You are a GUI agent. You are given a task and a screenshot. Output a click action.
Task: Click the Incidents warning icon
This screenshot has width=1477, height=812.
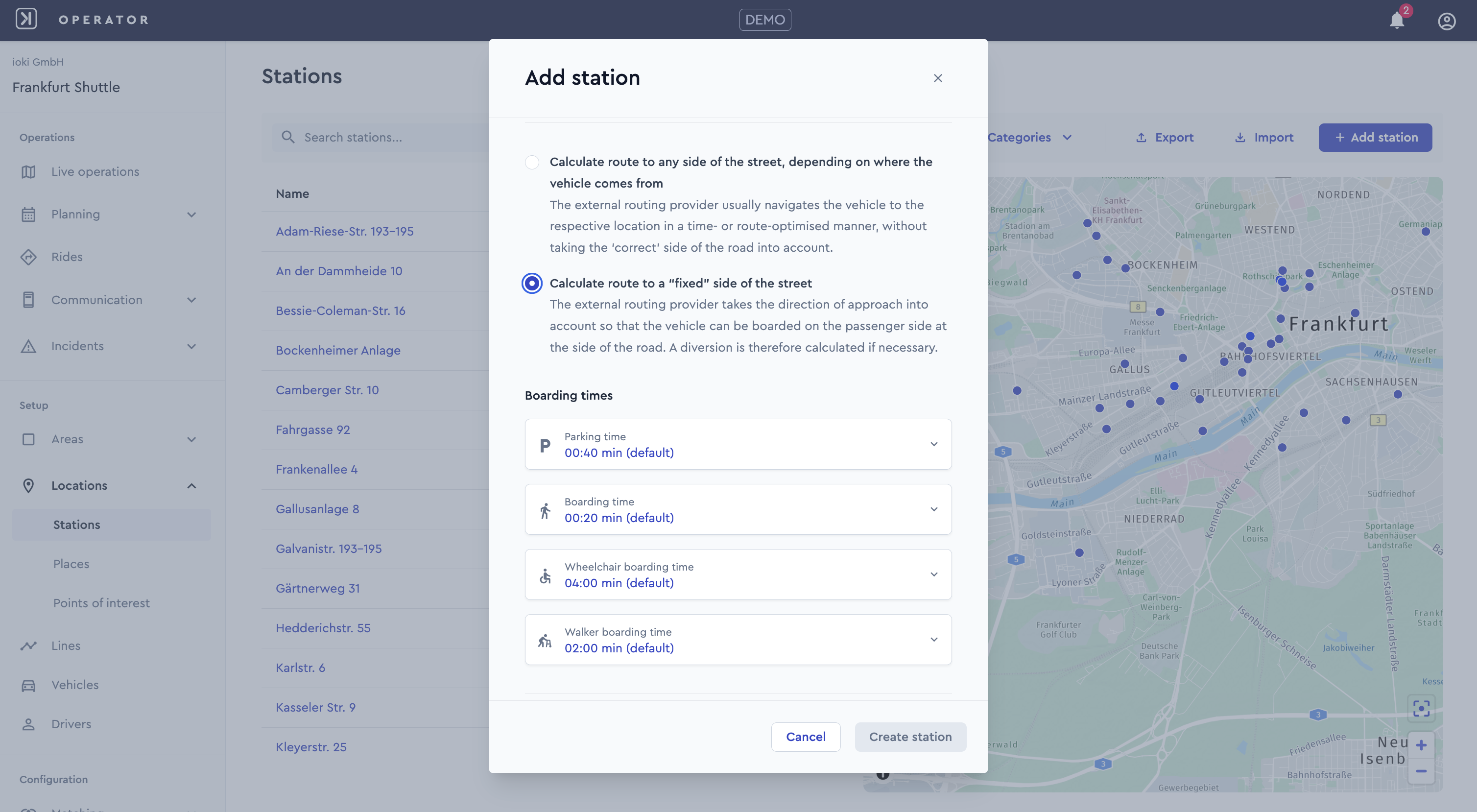28,346
